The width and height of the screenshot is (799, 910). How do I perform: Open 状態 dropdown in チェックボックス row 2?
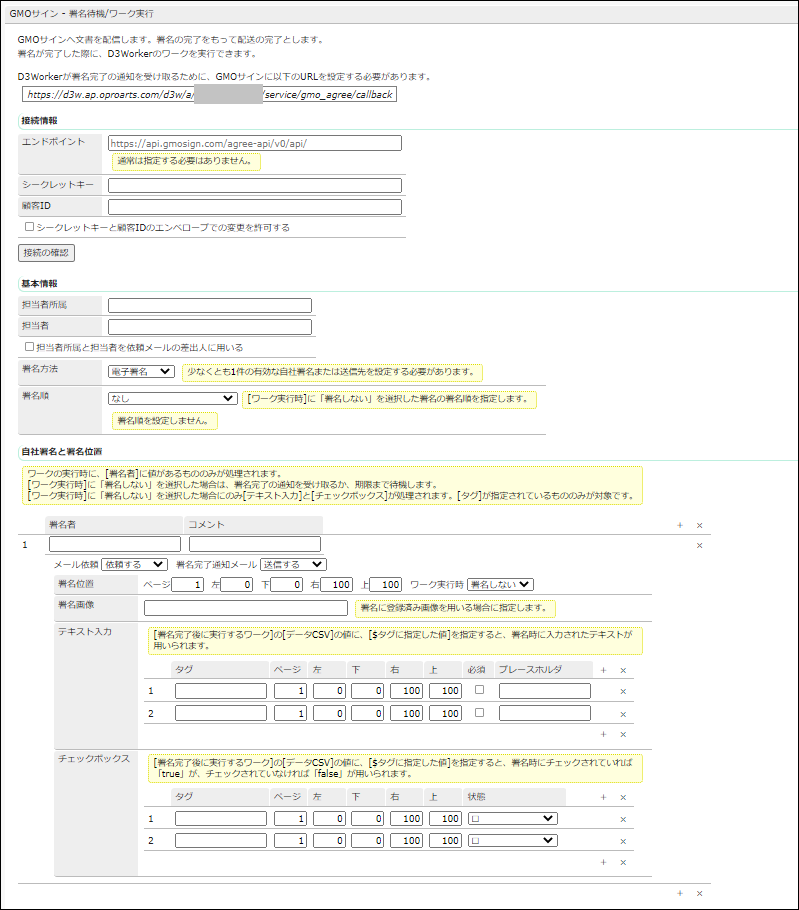click(x=513, y=840)
